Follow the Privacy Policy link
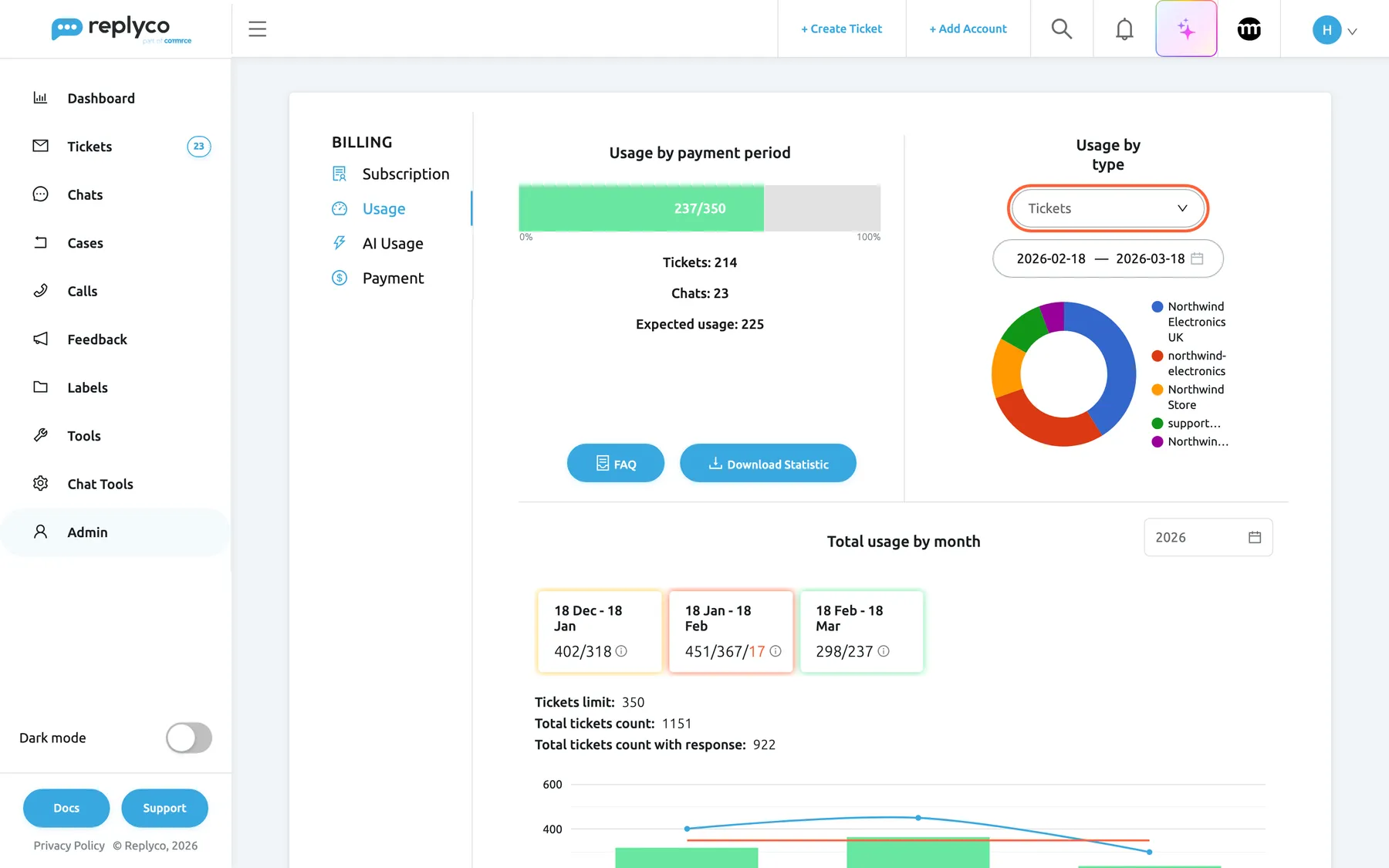Screen dimensions: 1389x868 (69, 846)
